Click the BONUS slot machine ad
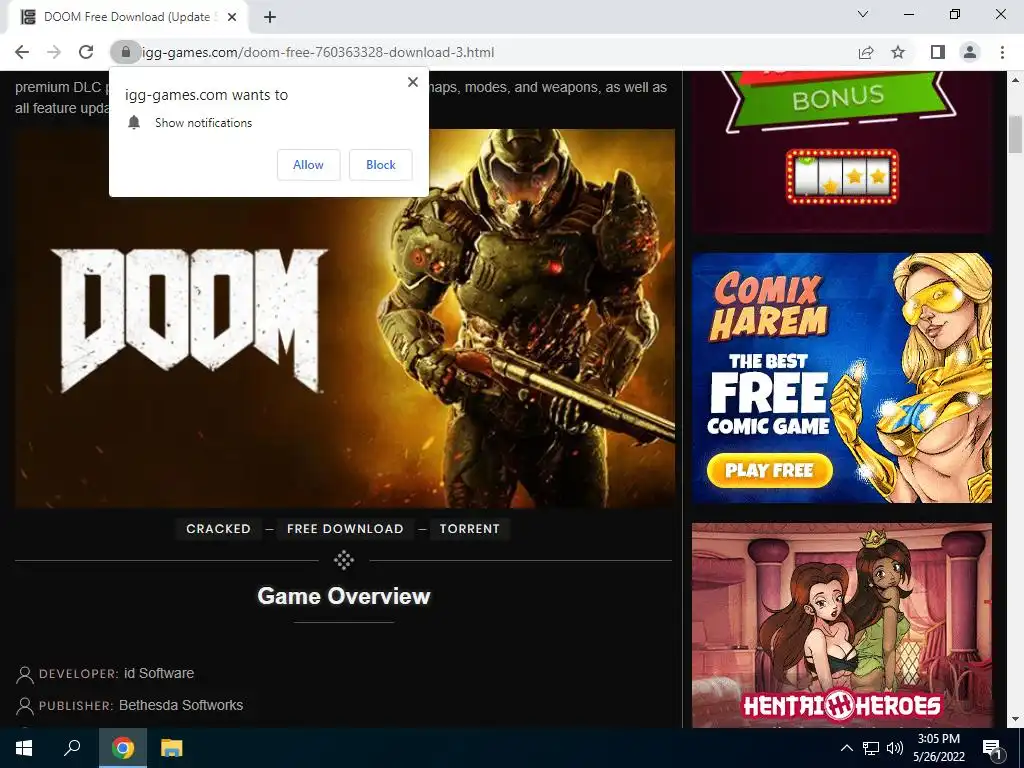This screenshot has height=768, width=1024. click(x=842, y=152)
